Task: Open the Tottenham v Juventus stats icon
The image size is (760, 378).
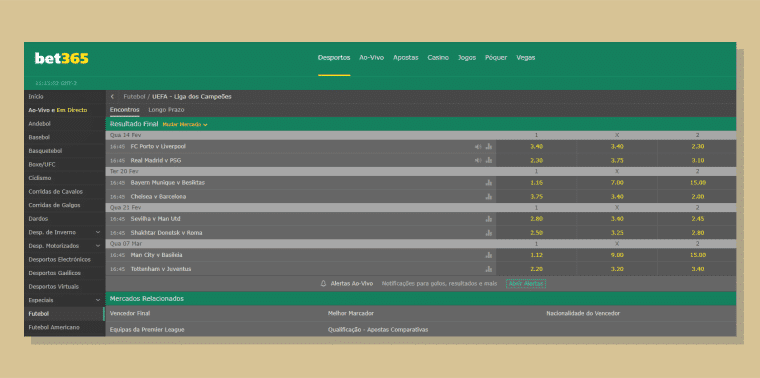Action: pos(489,269)
